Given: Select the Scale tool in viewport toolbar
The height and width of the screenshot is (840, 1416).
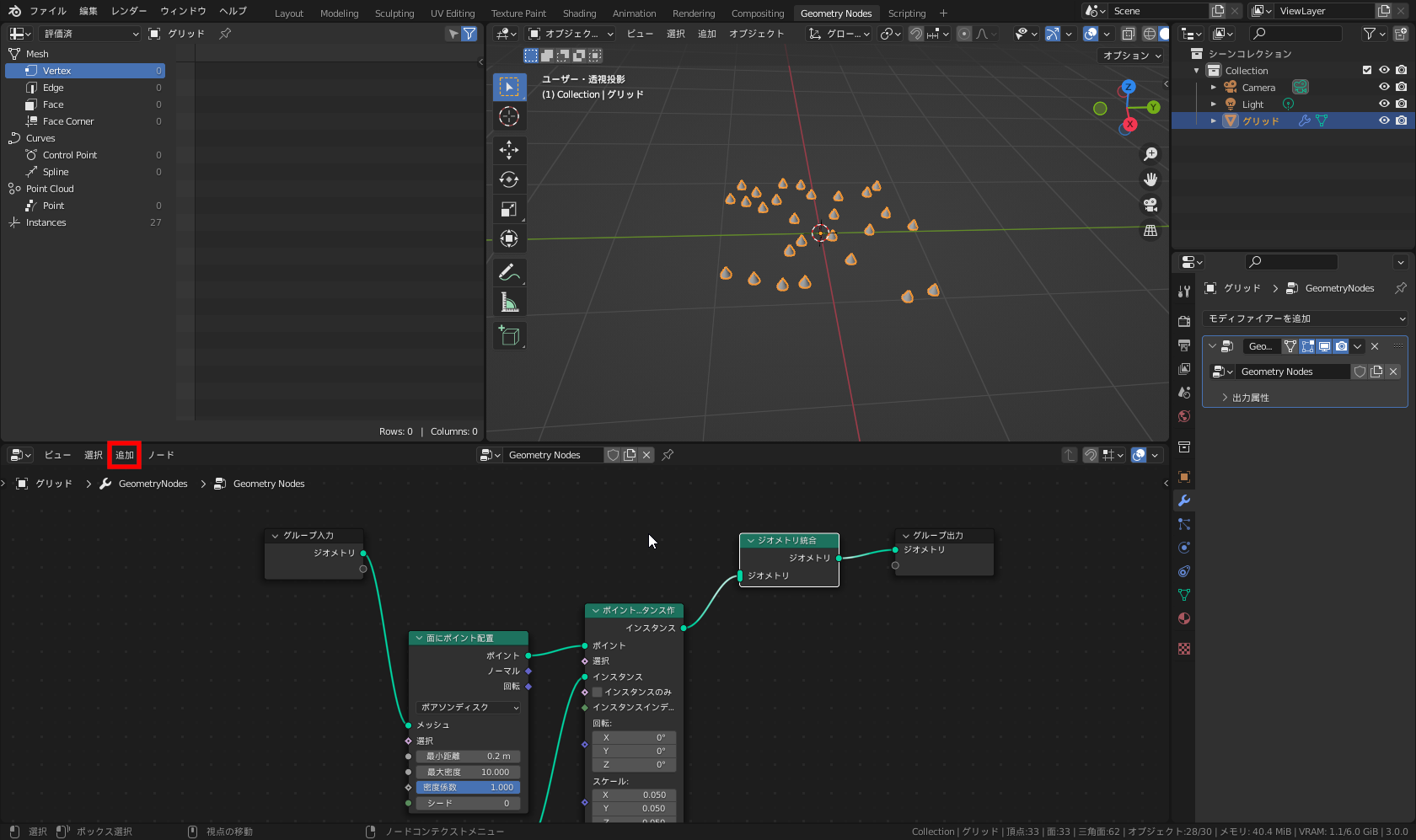Looking at the screenshot, I should [x=509, y=209].
